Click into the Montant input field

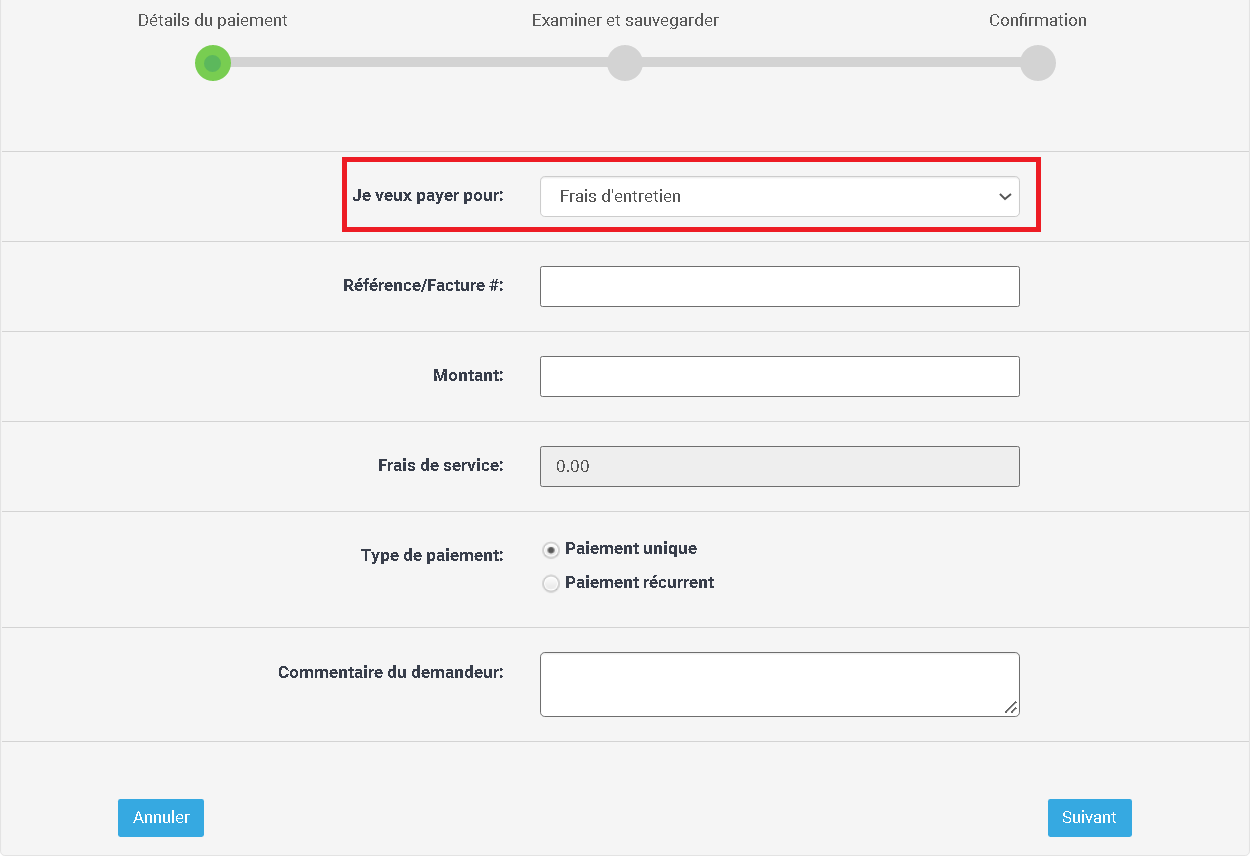pyautogui.click(x=779, y=377)
